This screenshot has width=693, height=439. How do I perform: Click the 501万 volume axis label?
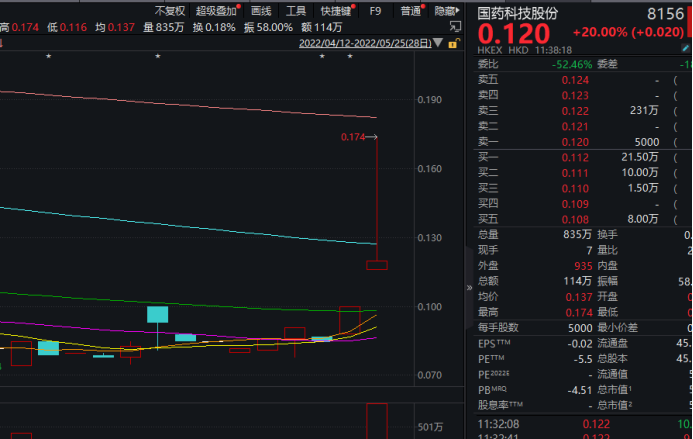pos(430,427)
